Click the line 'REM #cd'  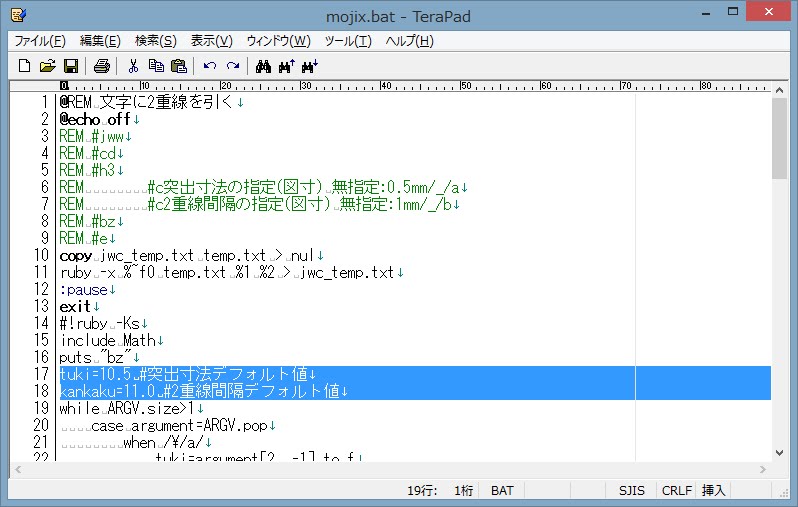91,153
